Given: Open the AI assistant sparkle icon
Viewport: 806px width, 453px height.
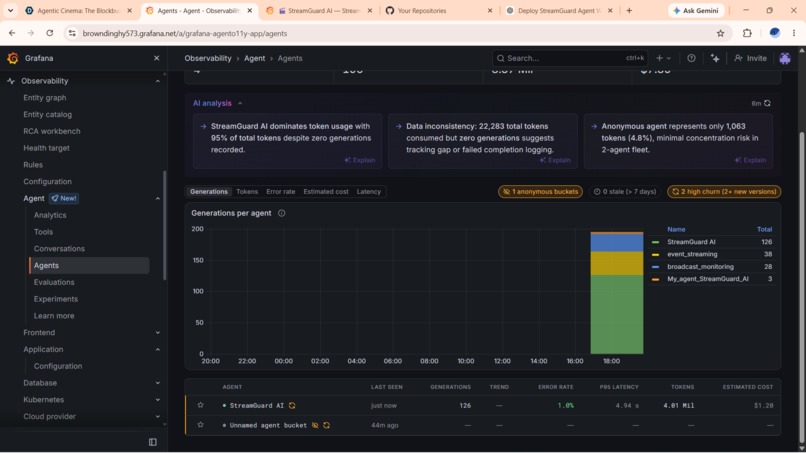Looking at the screenshot, I should pyautogui.click(x=715, y=58).
